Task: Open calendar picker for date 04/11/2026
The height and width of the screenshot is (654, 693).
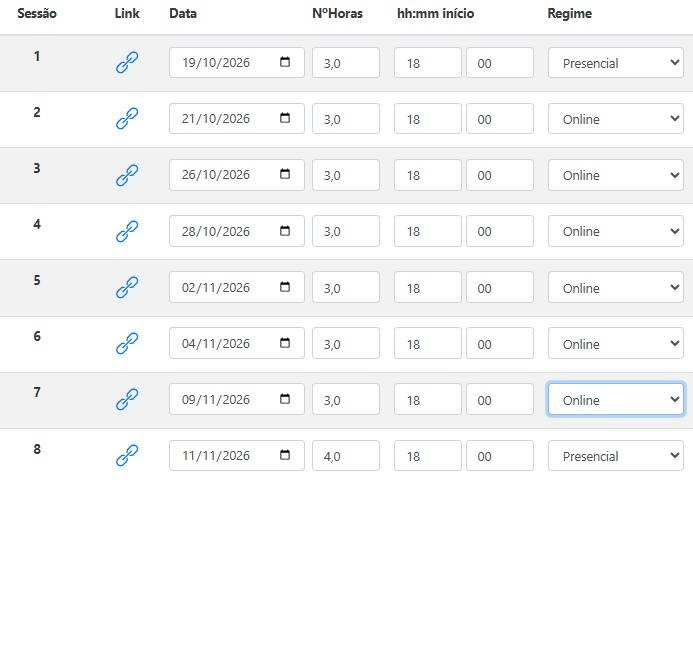Action: click(x=285, y=343)
